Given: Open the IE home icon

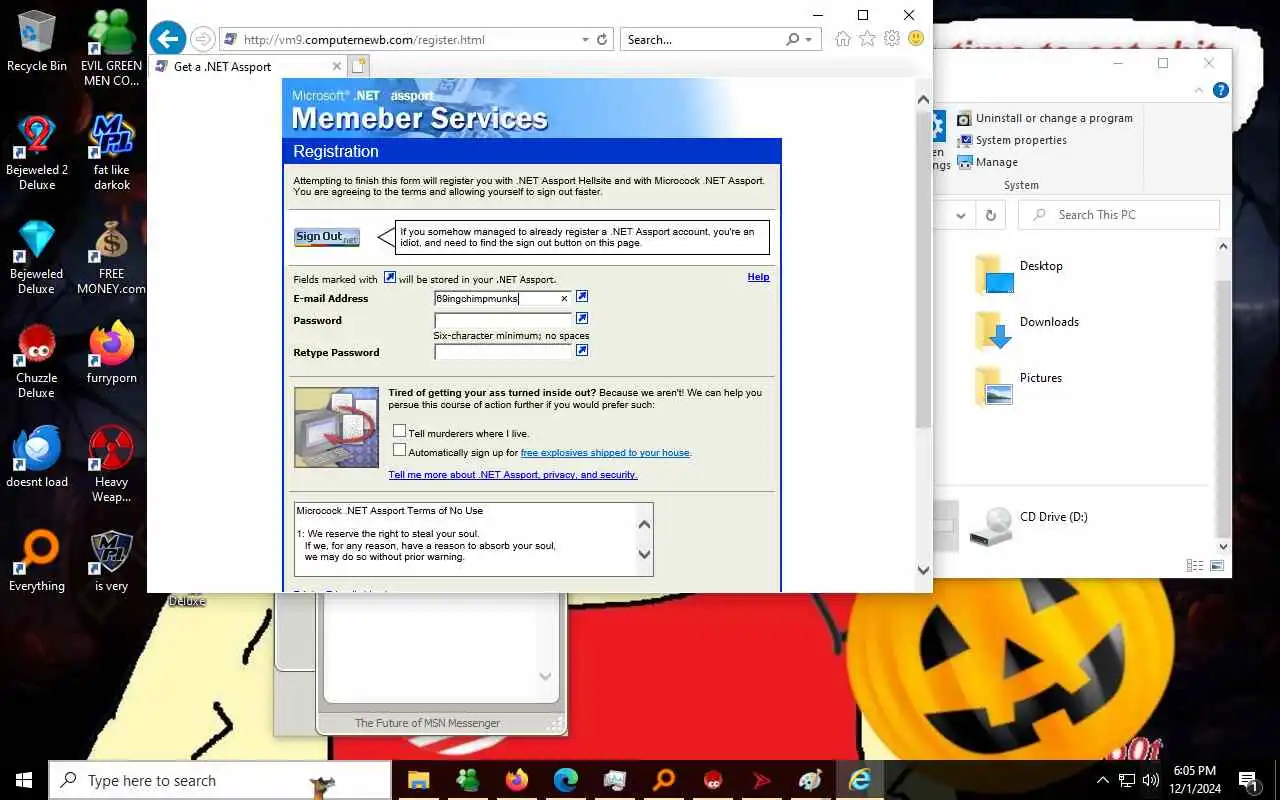Looking at the screenshot, I should pos(843,39).
